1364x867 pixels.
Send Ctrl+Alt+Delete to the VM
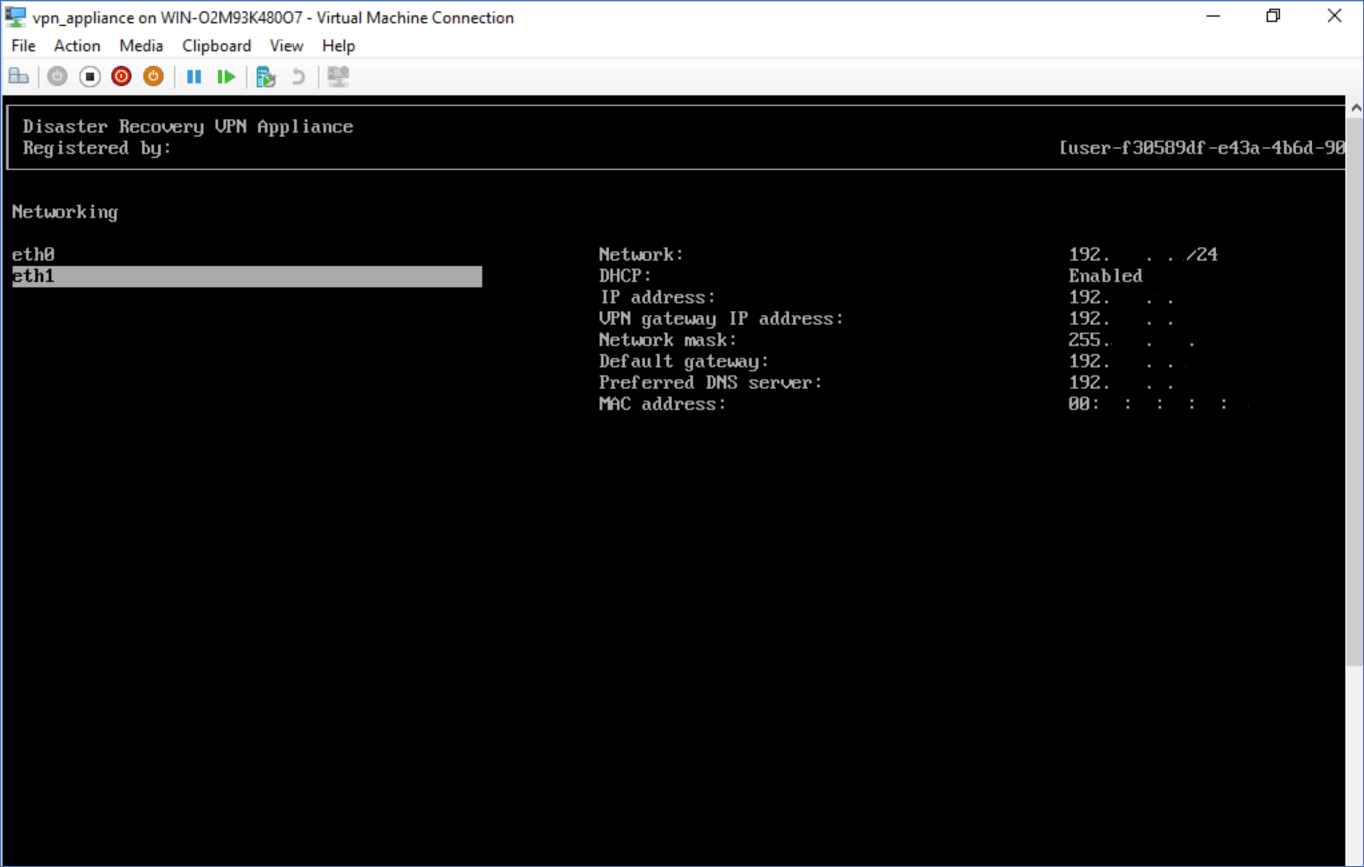click(x=19, y=76)
